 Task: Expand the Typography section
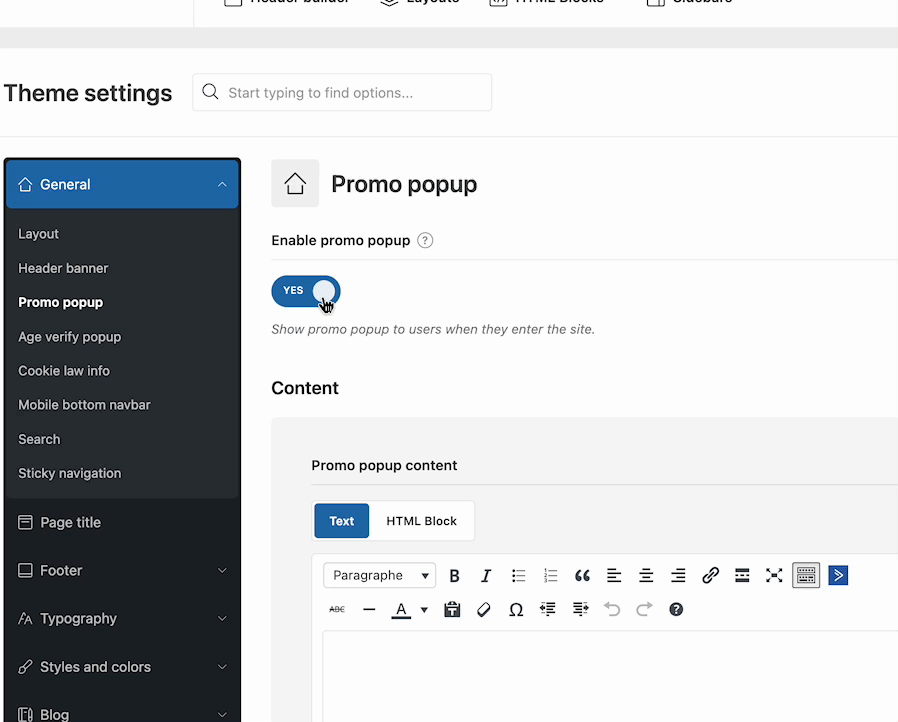coord(122,618)
